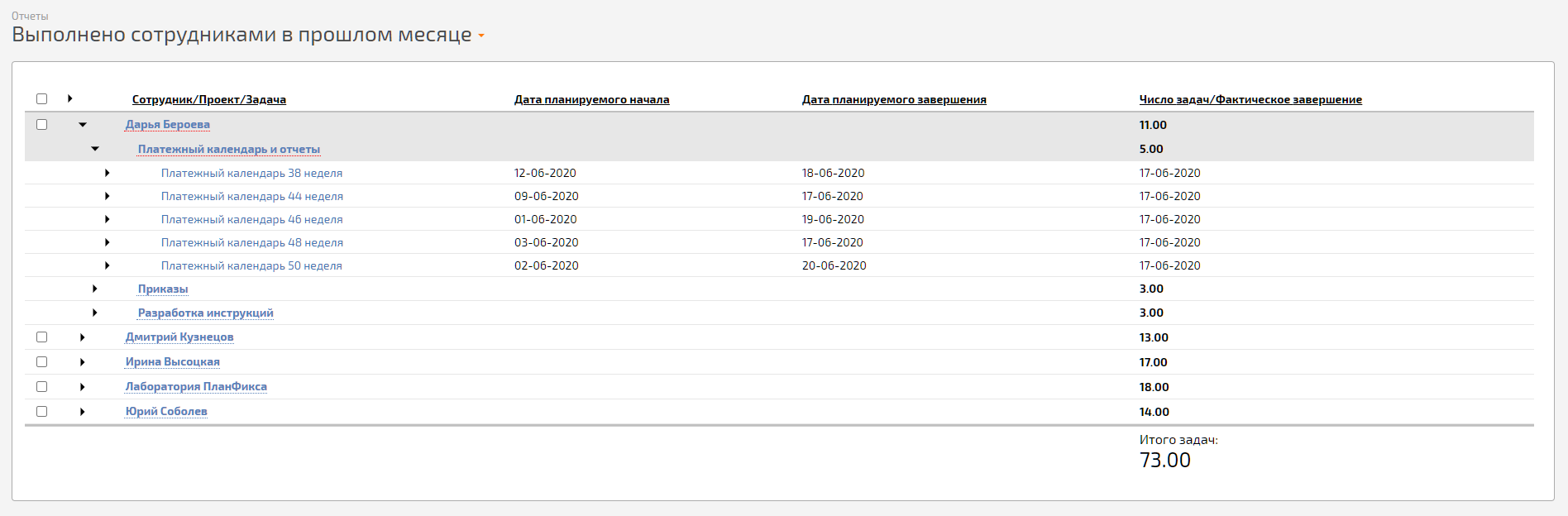1568x516 pixels.
Task: Check the box for Дарья Бероева
Action: pyautogui.click(x=42, y=125)
